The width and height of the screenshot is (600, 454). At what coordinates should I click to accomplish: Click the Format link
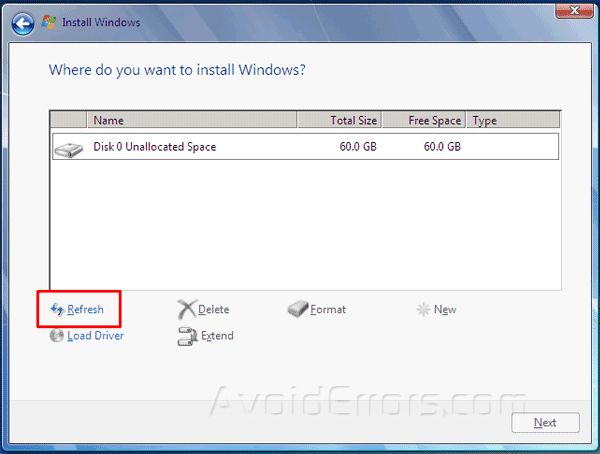point(328,309)
